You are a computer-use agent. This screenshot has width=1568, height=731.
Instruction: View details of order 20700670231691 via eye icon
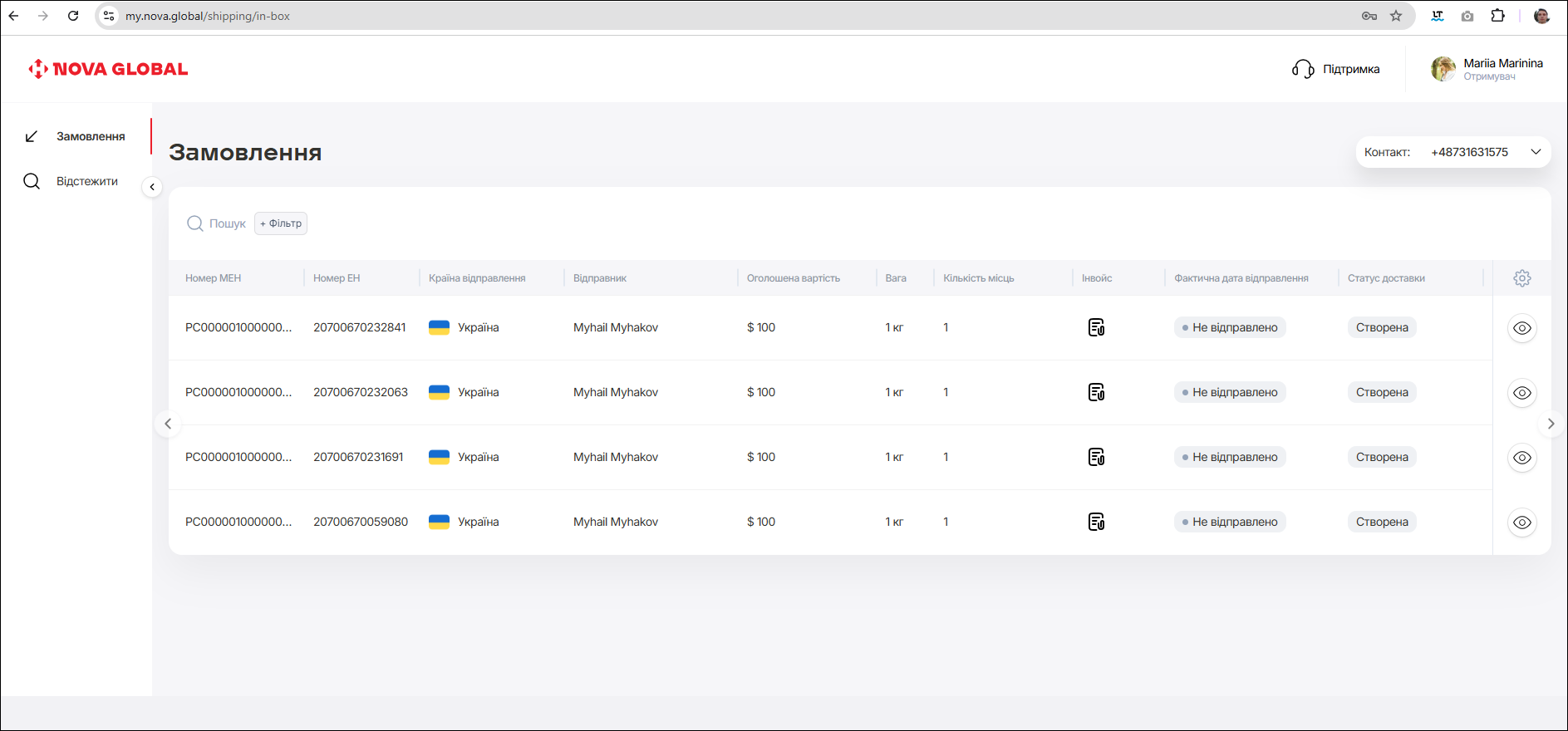tap(1522, 458)
